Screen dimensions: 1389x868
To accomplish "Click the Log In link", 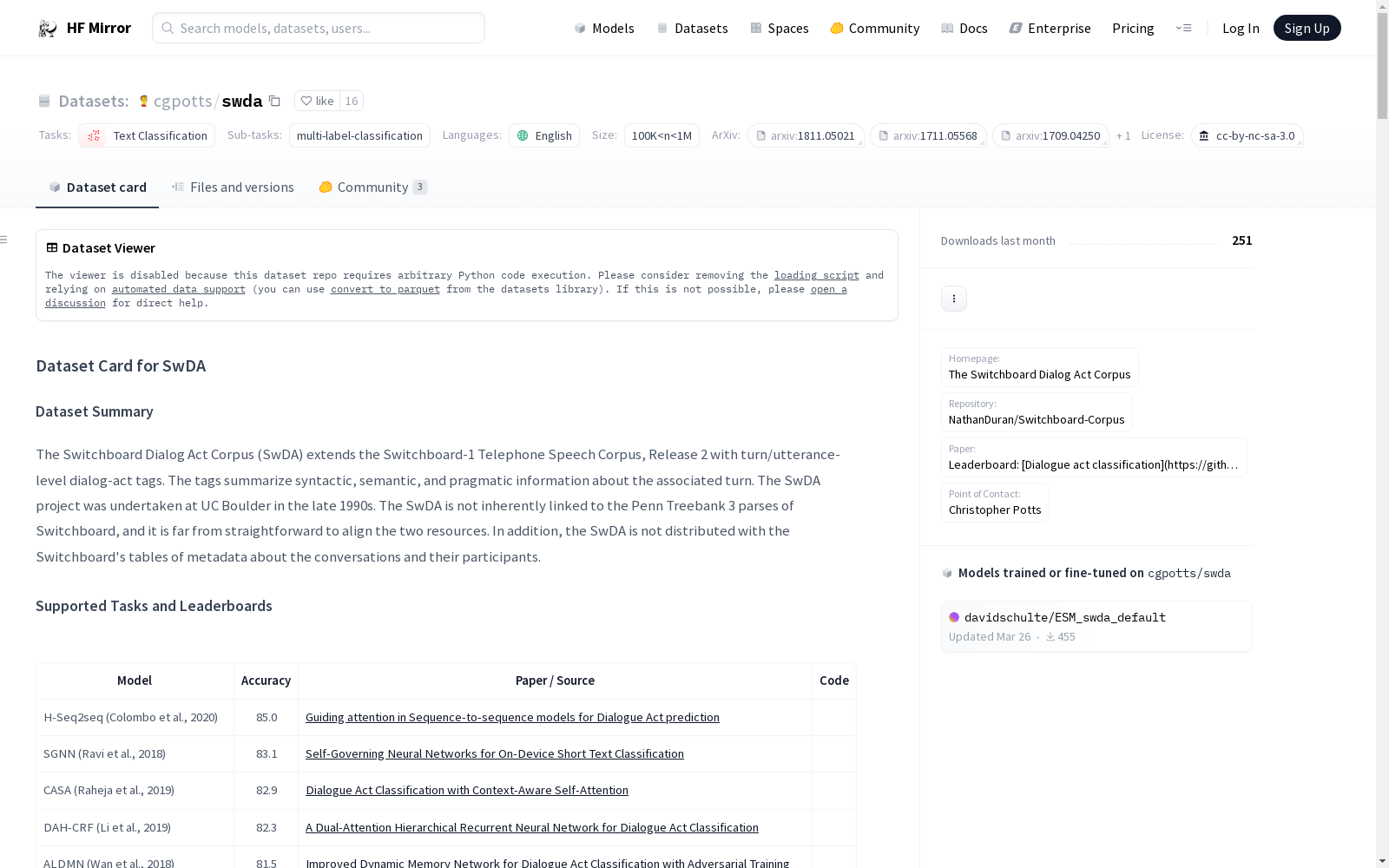I will pos(1241,28).
